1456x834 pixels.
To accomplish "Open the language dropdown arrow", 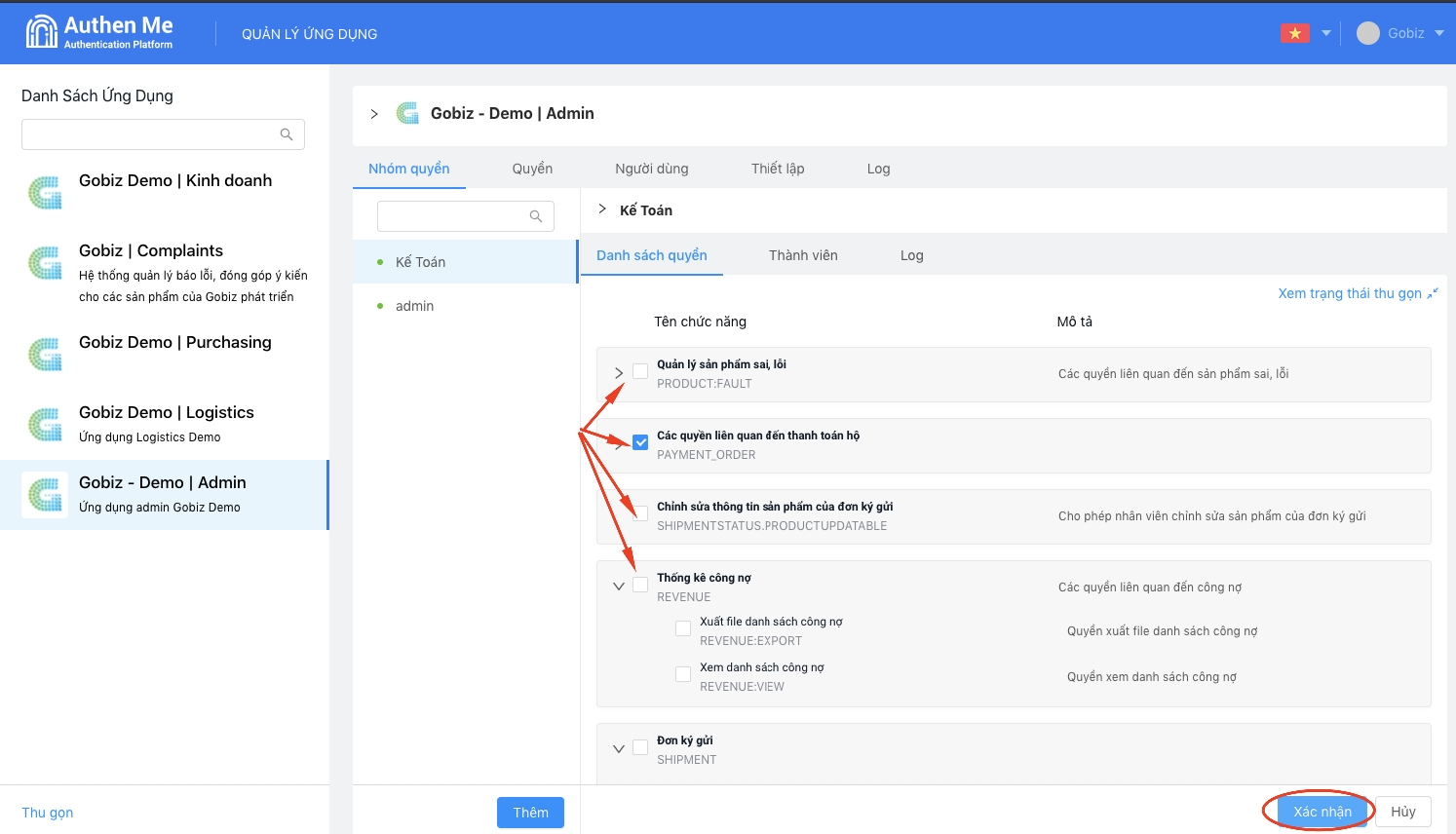I will (1326, 33).
